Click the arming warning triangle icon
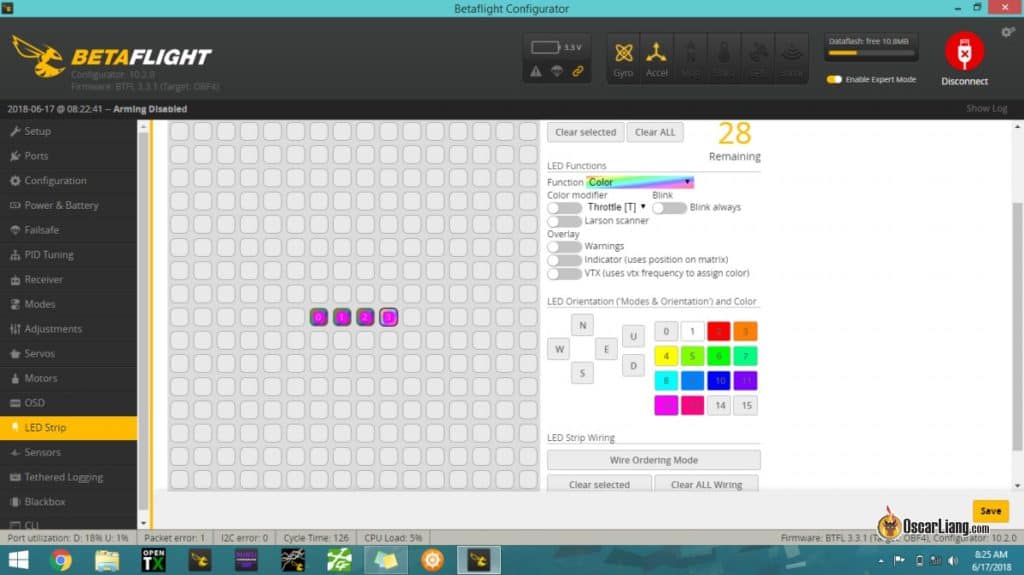Image resolution: width=1024 pixels, height=575 pixels. [x=536, y=72]
